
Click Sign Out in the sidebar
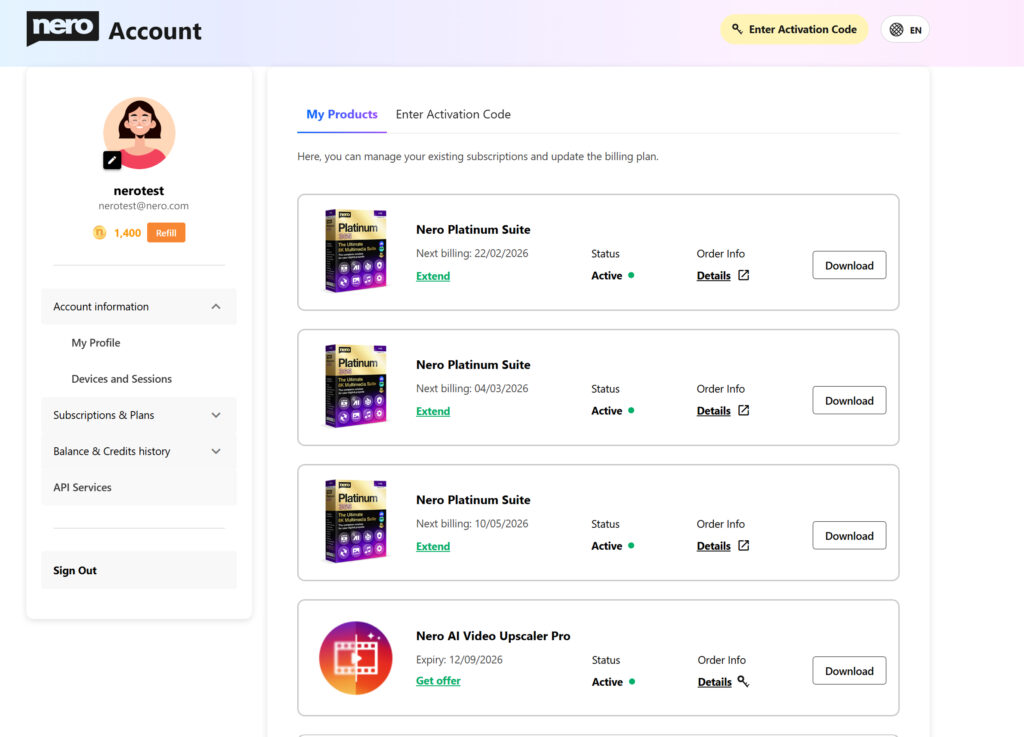coord(74,570)
